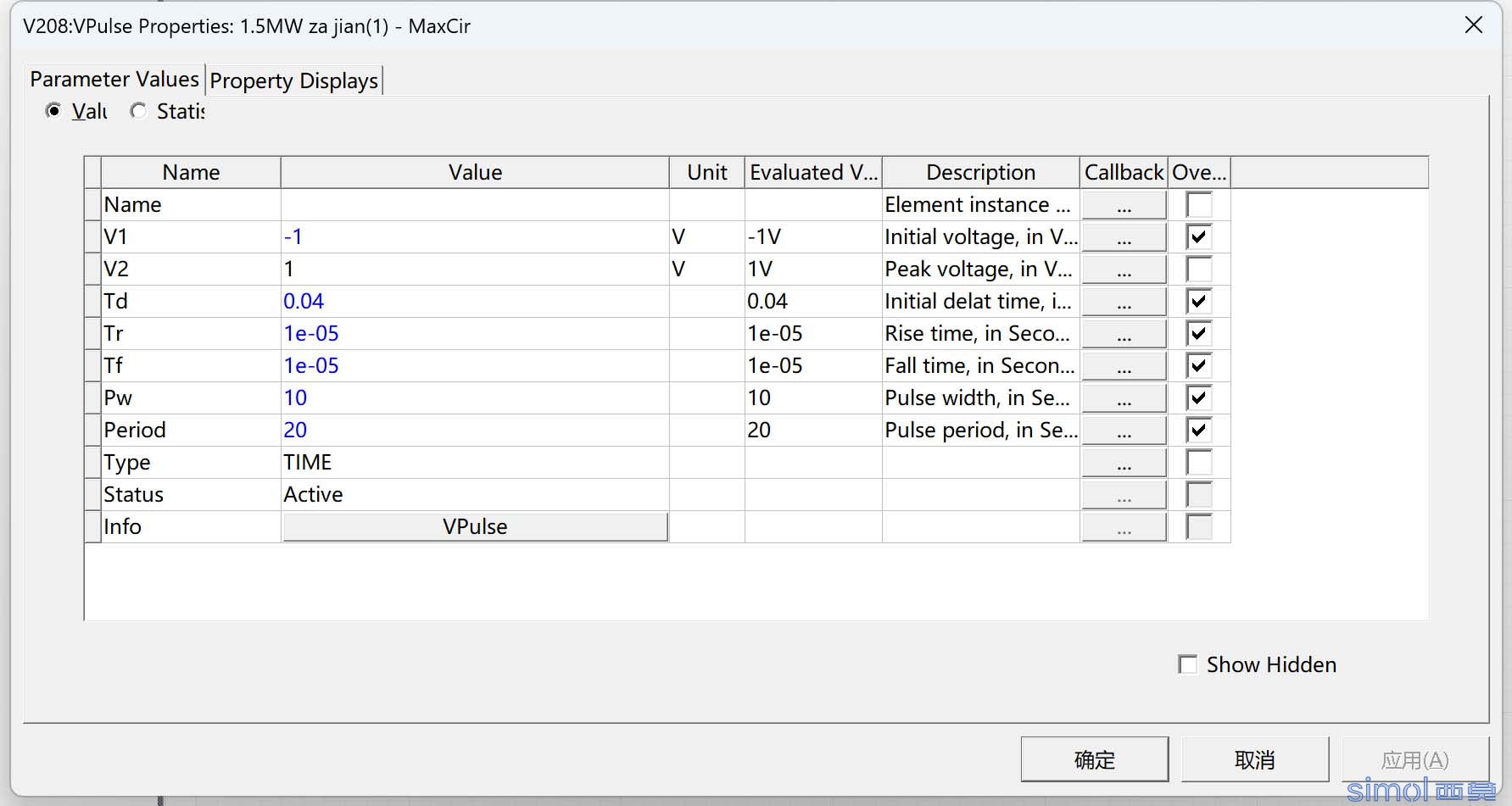Select the 'Initial delat time' description
This screenshot has height=806, width=1512.
click(980, 302)
